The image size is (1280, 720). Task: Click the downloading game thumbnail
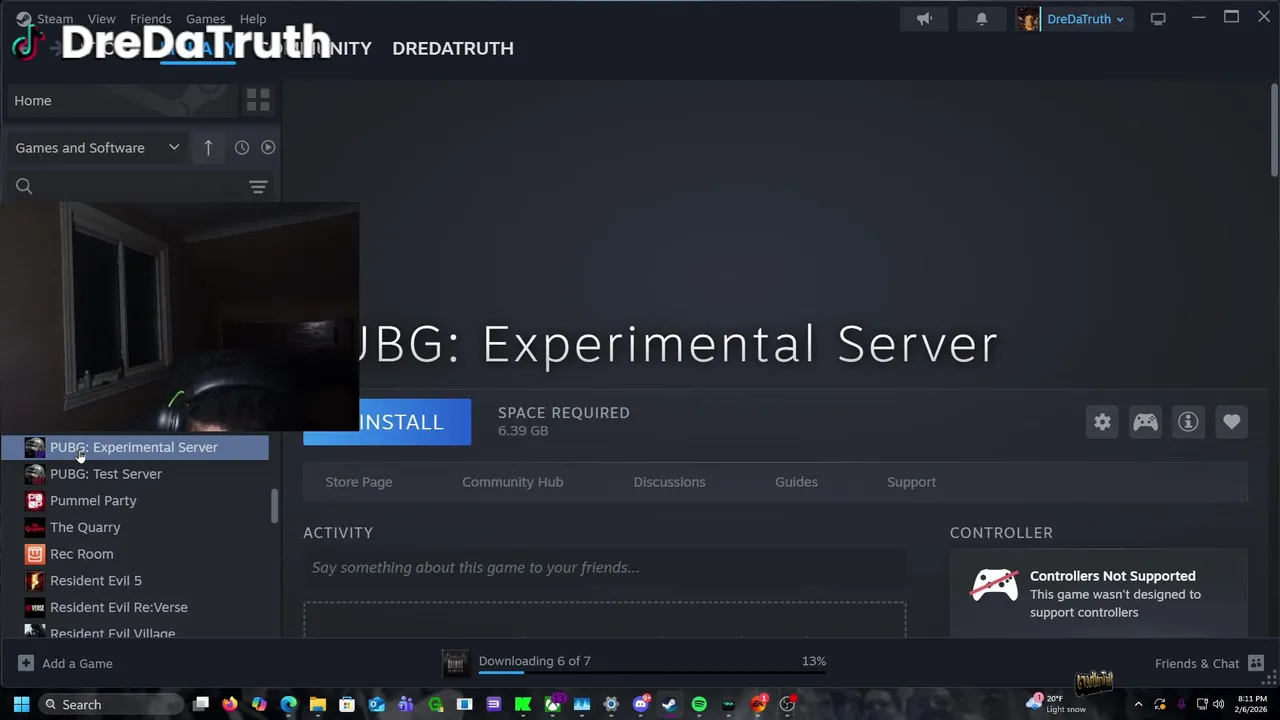455,663
